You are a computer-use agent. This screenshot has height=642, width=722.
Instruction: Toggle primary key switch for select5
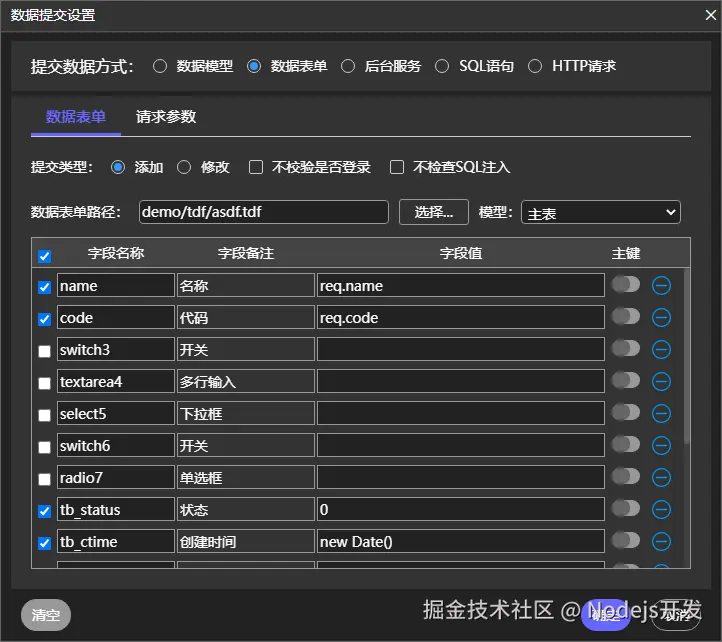[x=626, y=413]
